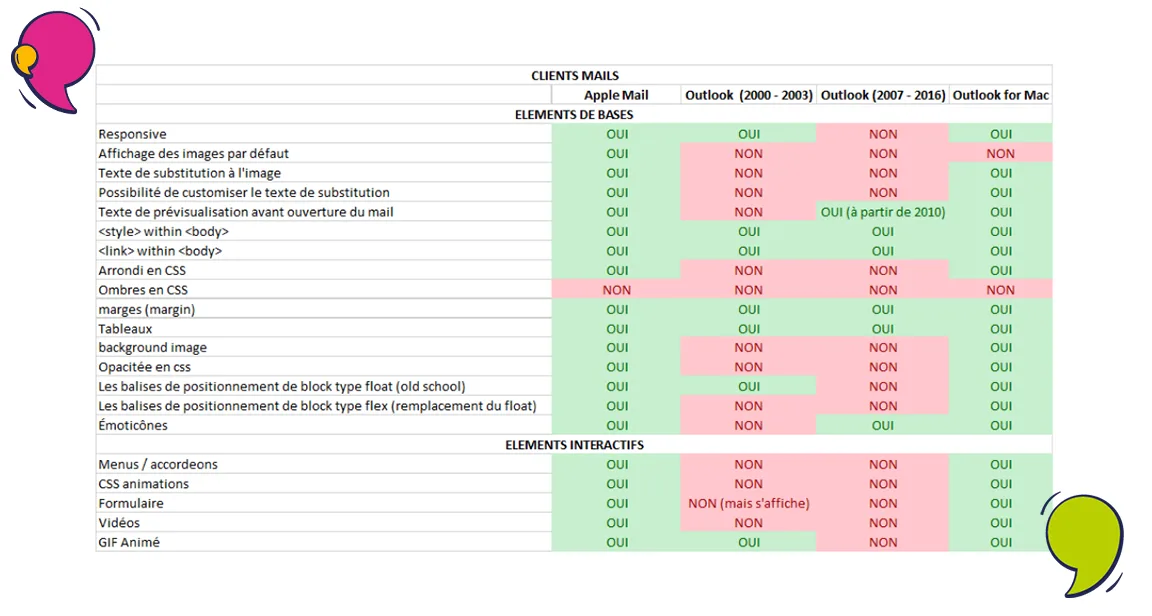Click the ELEMENTS INTERACTIFS section heading

tap(575, 445)
